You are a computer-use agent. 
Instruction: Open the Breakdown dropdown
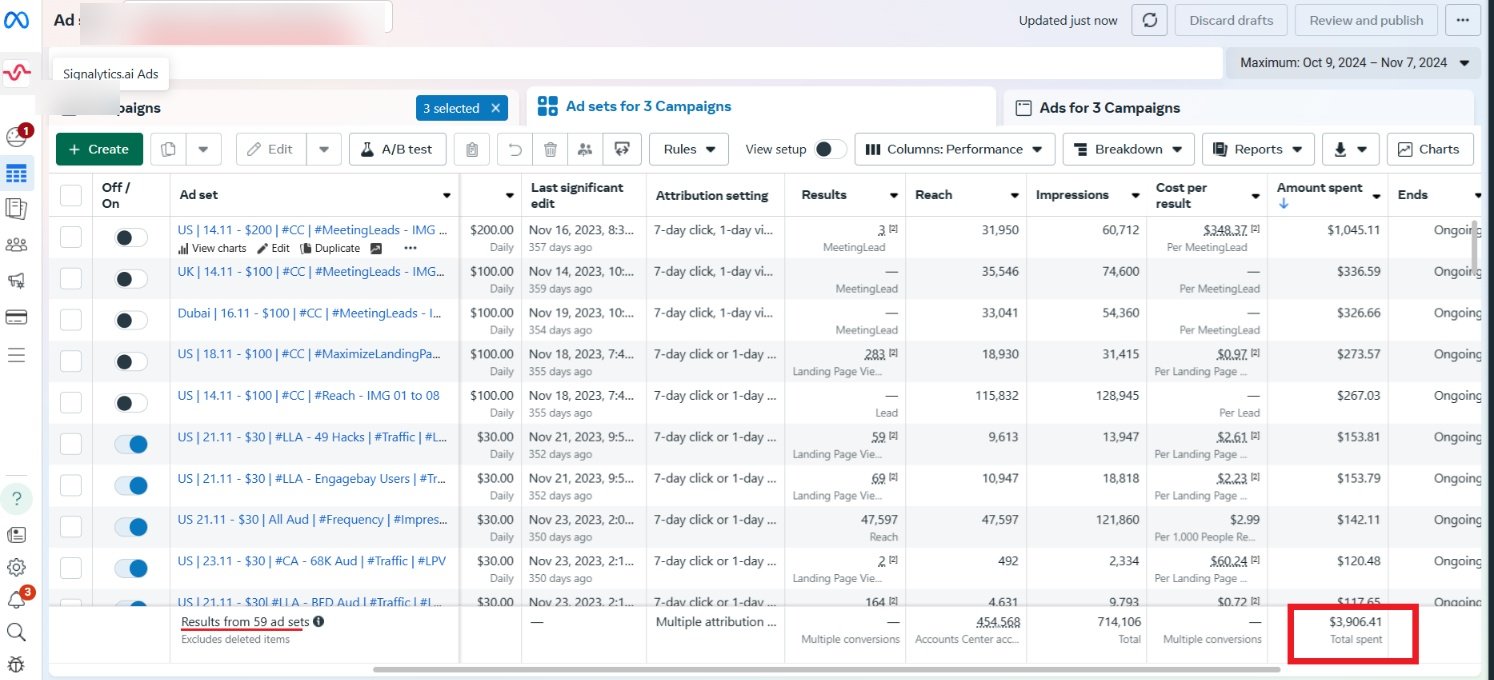[x=1128, y=149]
